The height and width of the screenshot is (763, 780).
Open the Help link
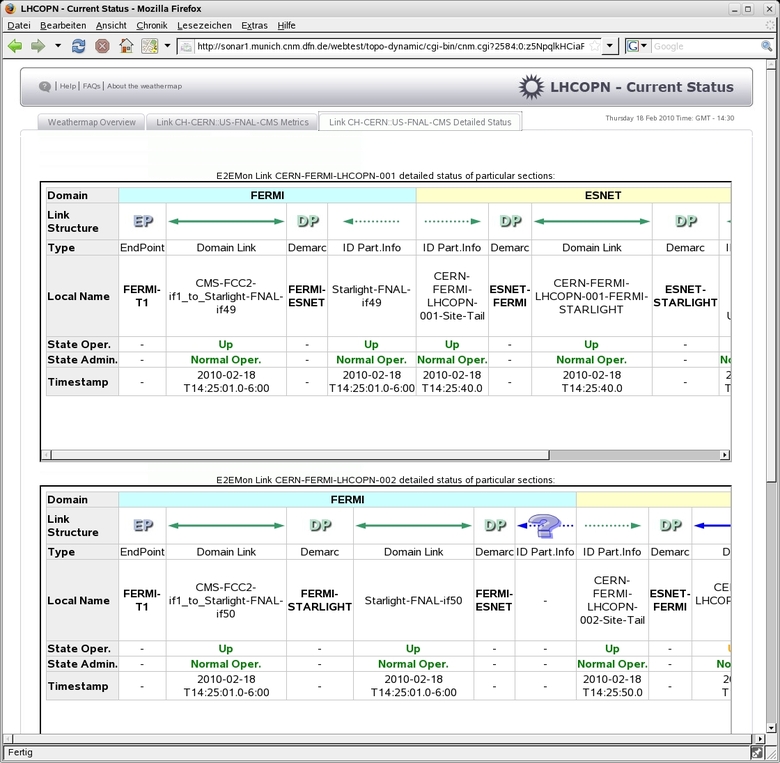68,86
